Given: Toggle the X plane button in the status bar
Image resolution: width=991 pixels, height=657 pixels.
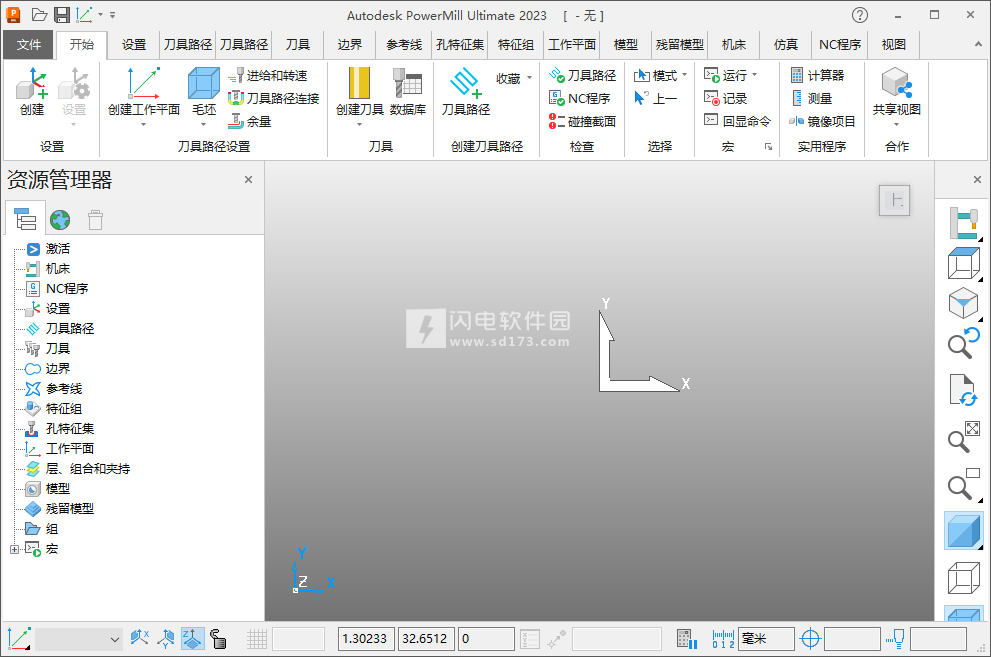Looking at the screenshot, I should point(140,639).
